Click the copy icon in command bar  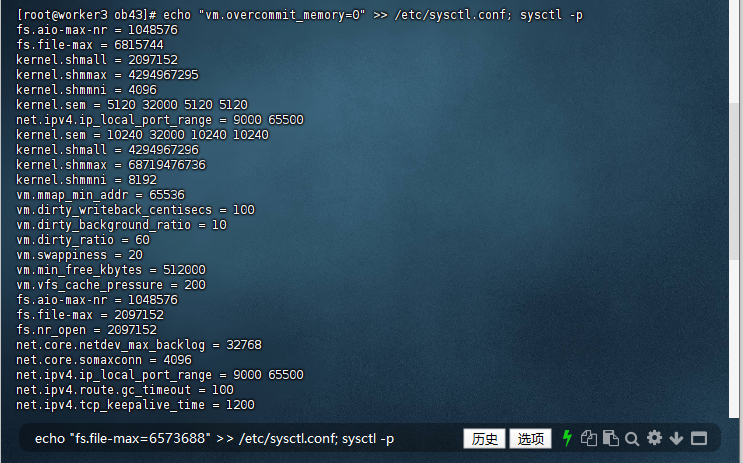click(x=589, y=438)
